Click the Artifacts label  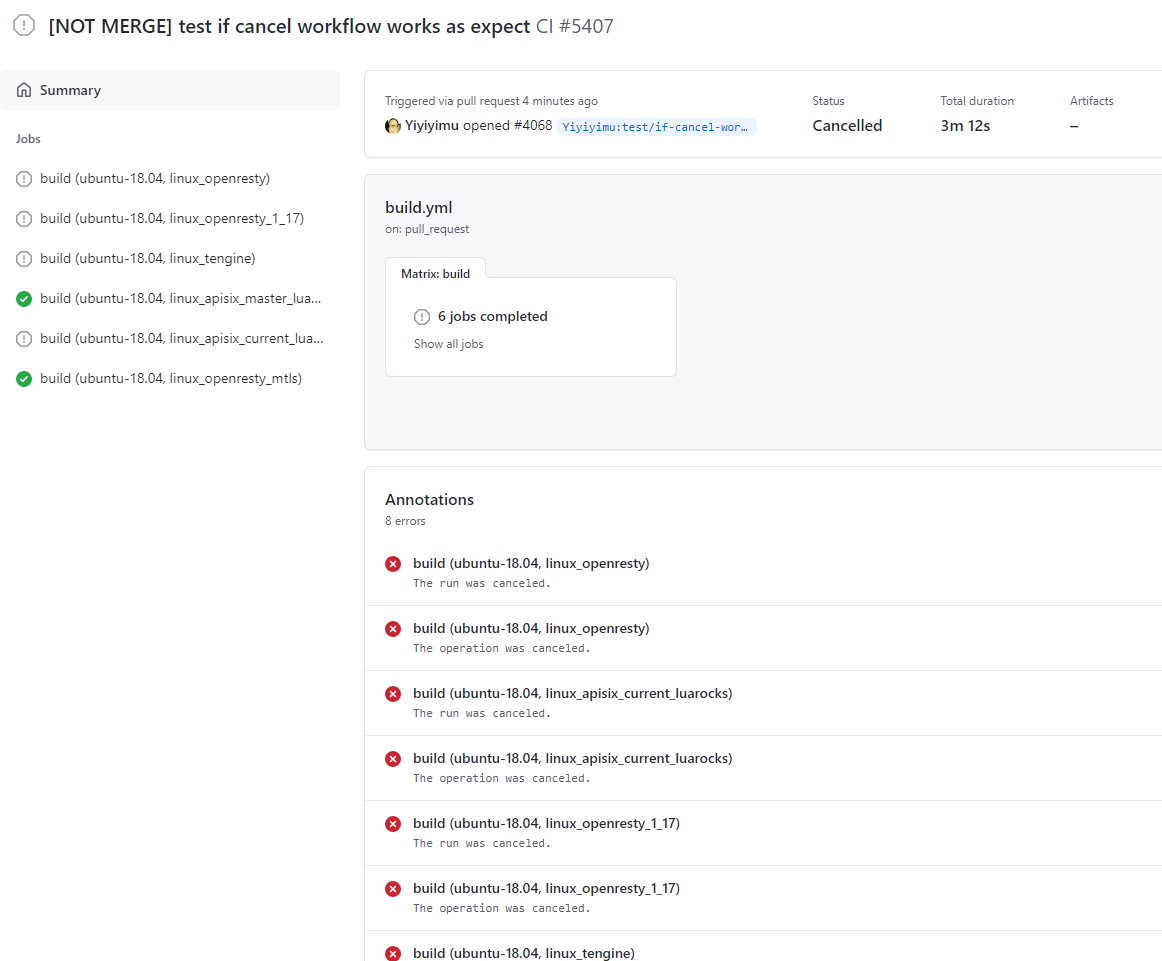1092,101
